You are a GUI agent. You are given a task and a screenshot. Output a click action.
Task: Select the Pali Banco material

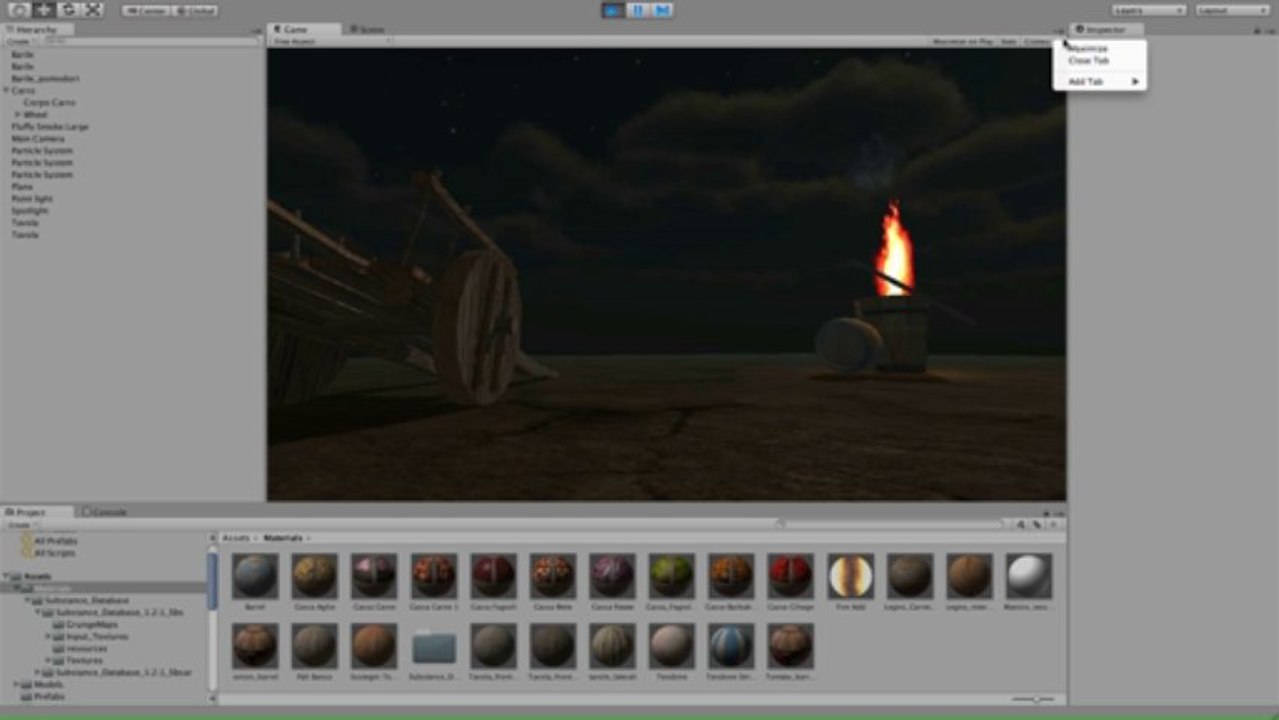(x=315, y=647)
